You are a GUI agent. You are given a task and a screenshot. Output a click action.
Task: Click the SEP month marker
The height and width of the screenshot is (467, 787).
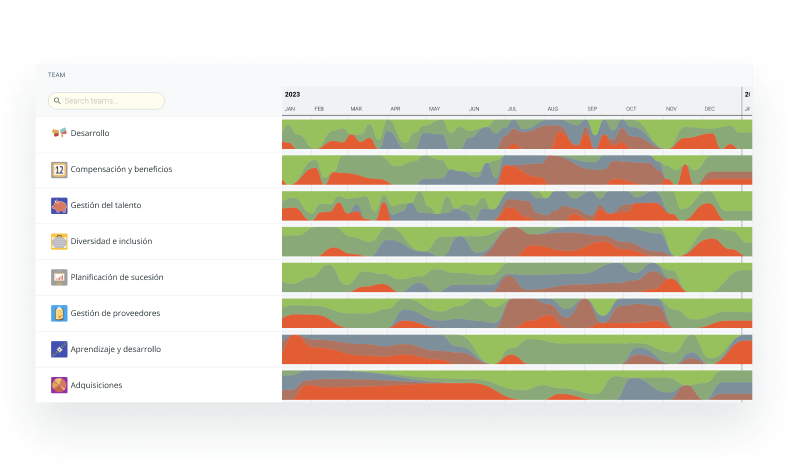(x=592, y=109)
